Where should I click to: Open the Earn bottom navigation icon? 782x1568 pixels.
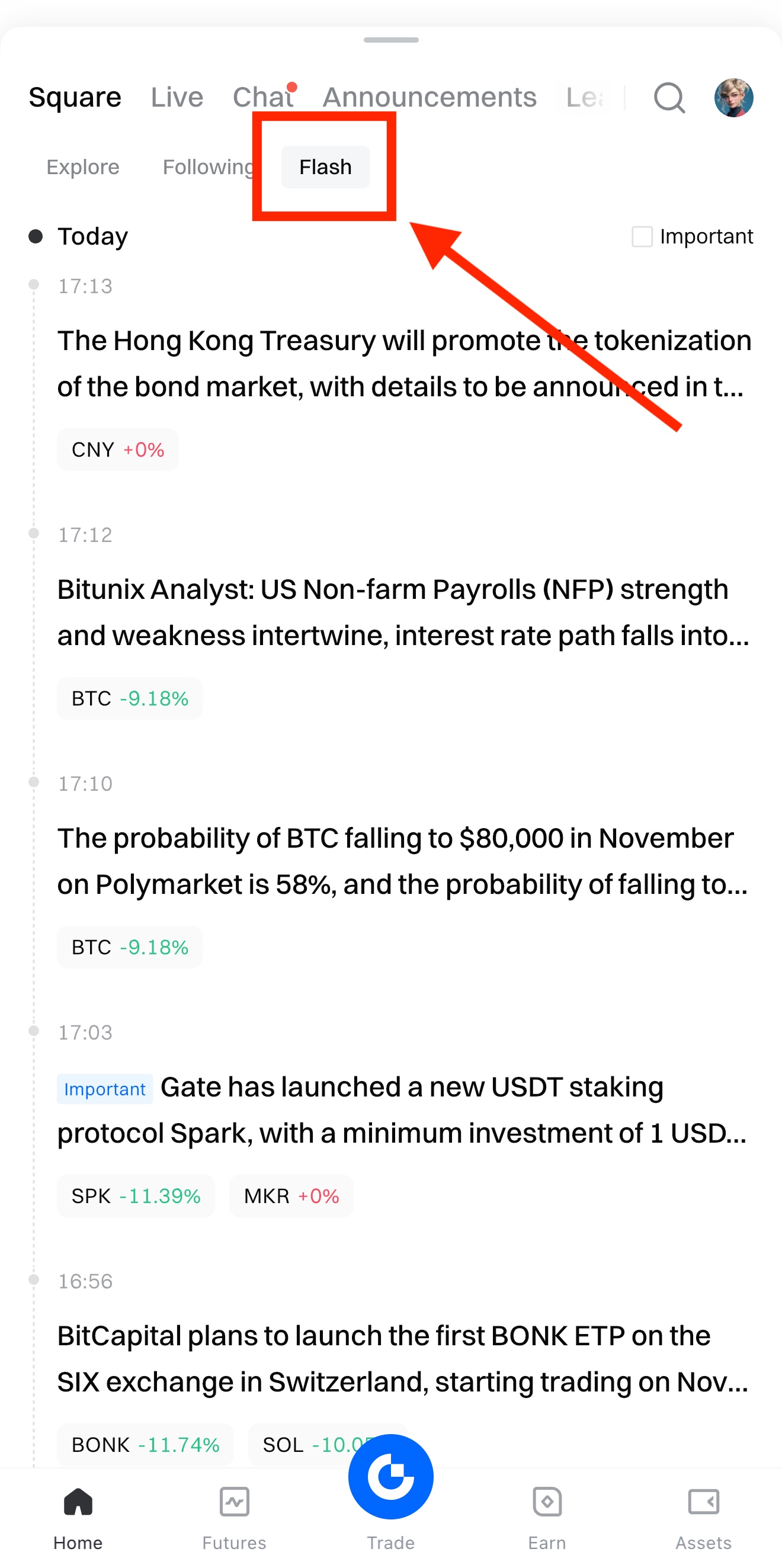click(x=547, y=1503)
